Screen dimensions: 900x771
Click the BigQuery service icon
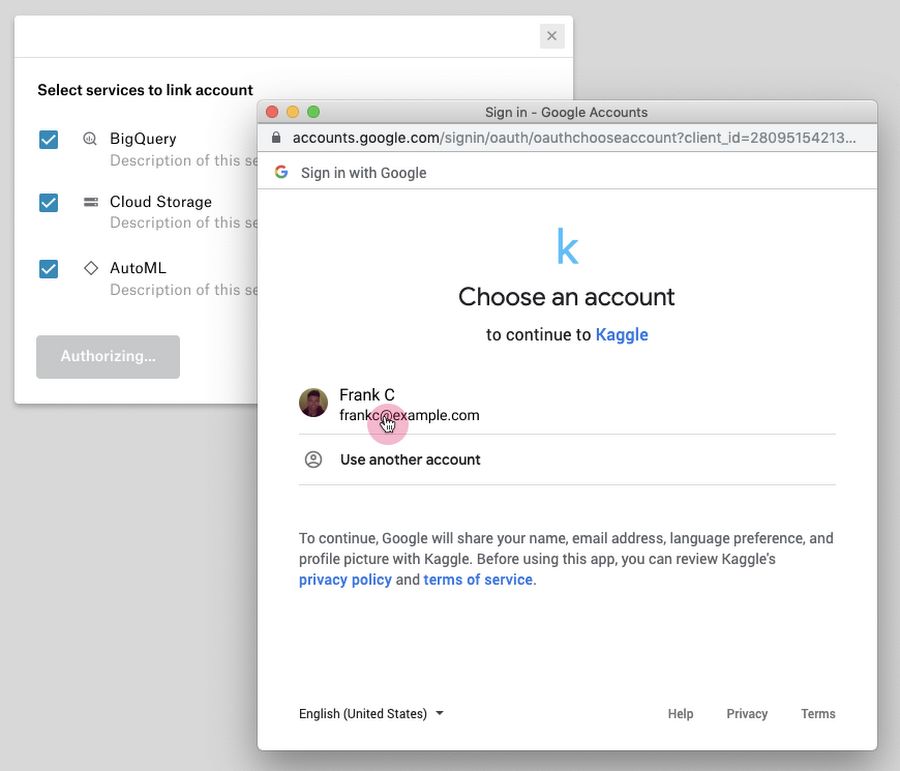coord(90,139)
